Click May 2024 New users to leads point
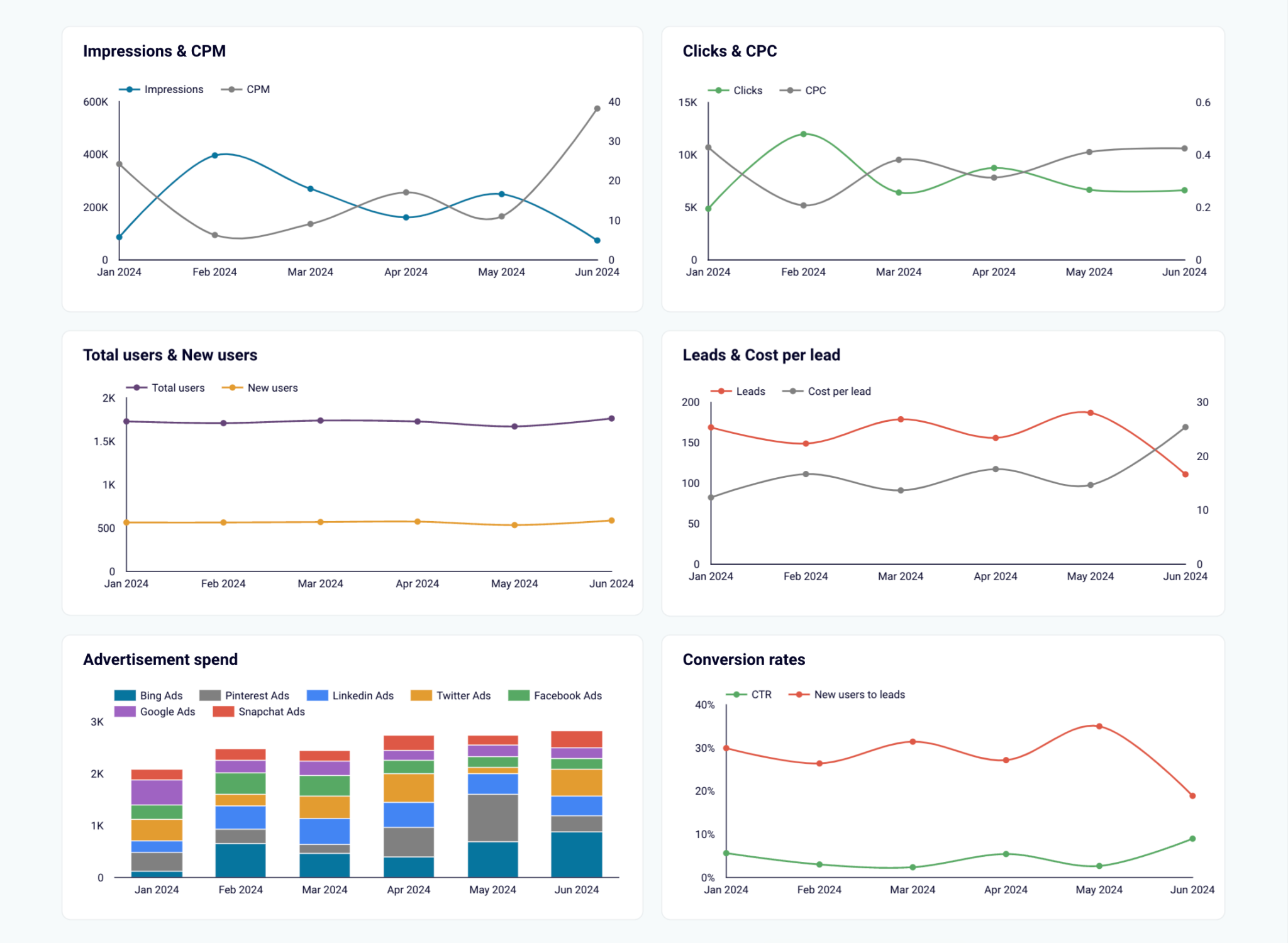 pos(1099,726)
